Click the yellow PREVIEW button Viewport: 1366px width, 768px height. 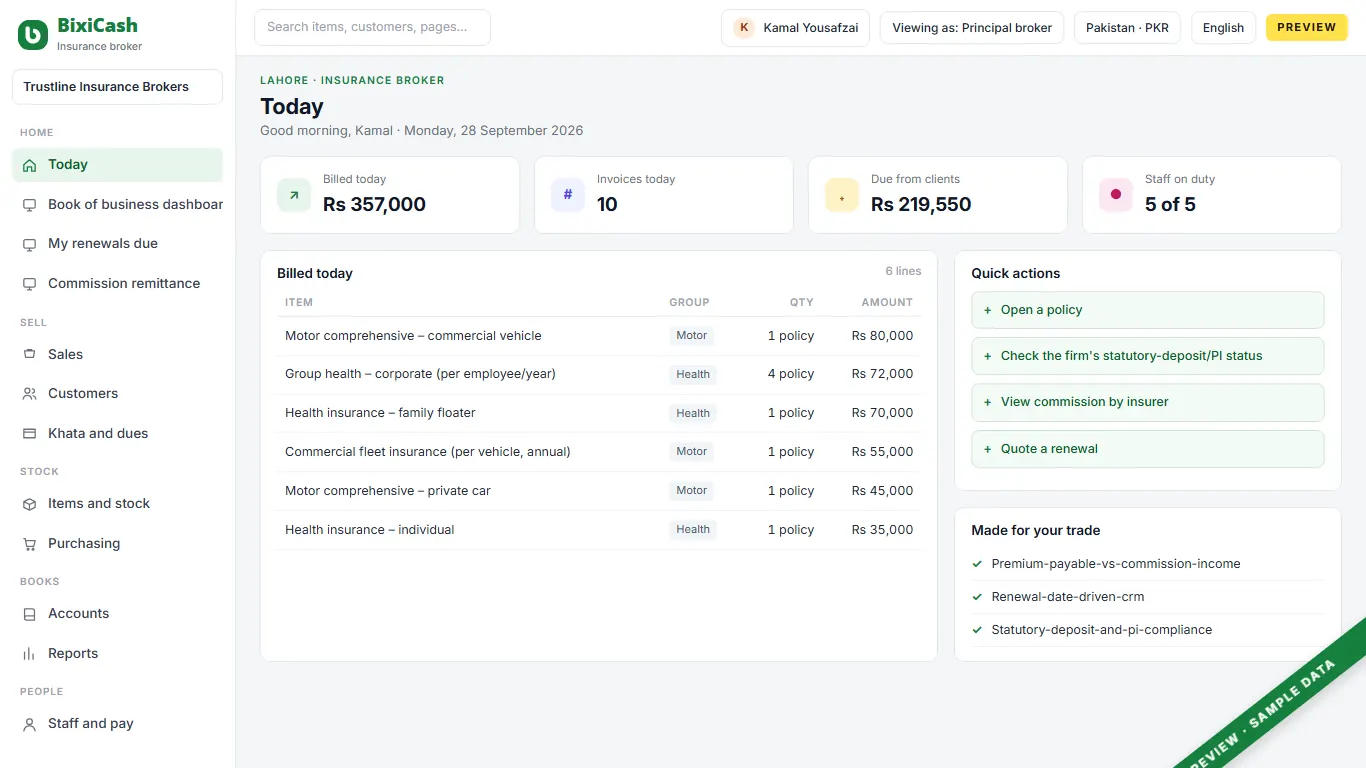tap(1306, 28)
